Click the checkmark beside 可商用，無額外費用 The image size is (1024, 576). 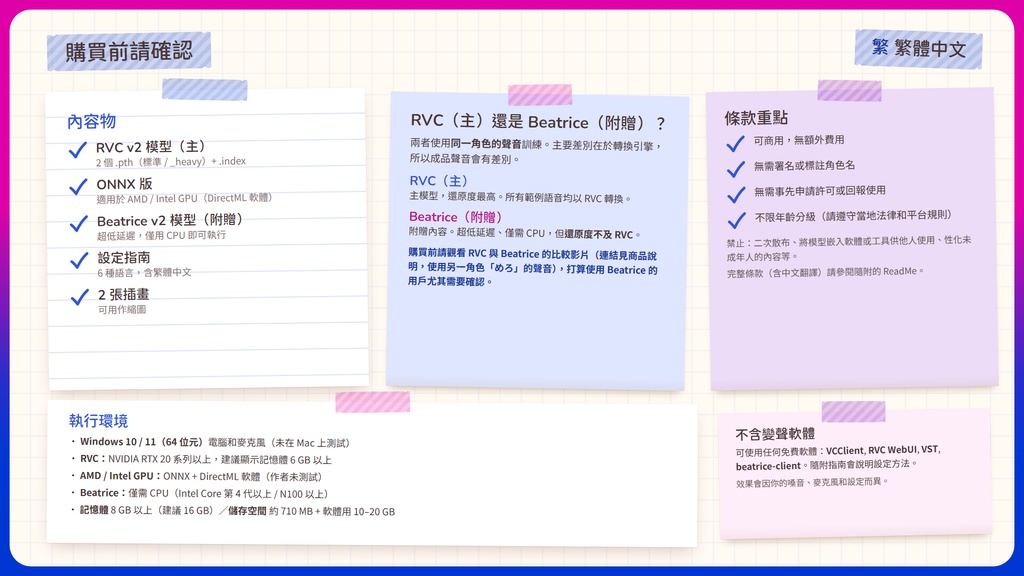pyautogui.click(x=735, y=144)
